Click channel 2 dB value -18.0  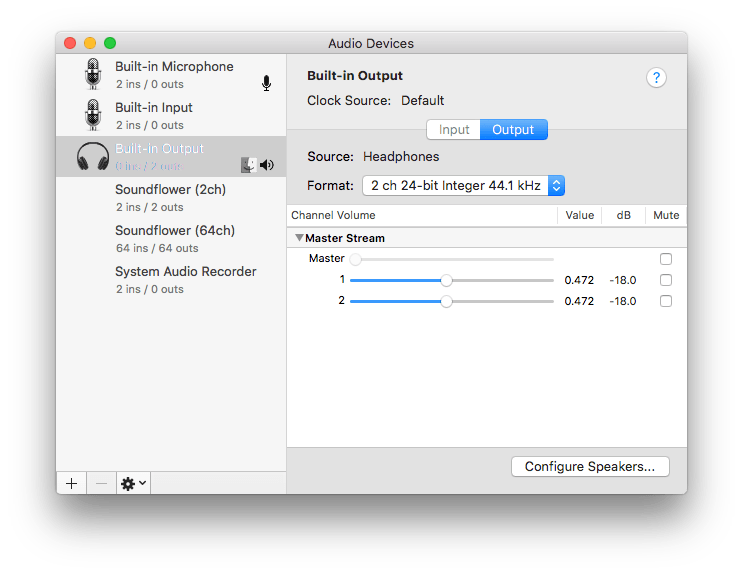[x=623, y=301]
